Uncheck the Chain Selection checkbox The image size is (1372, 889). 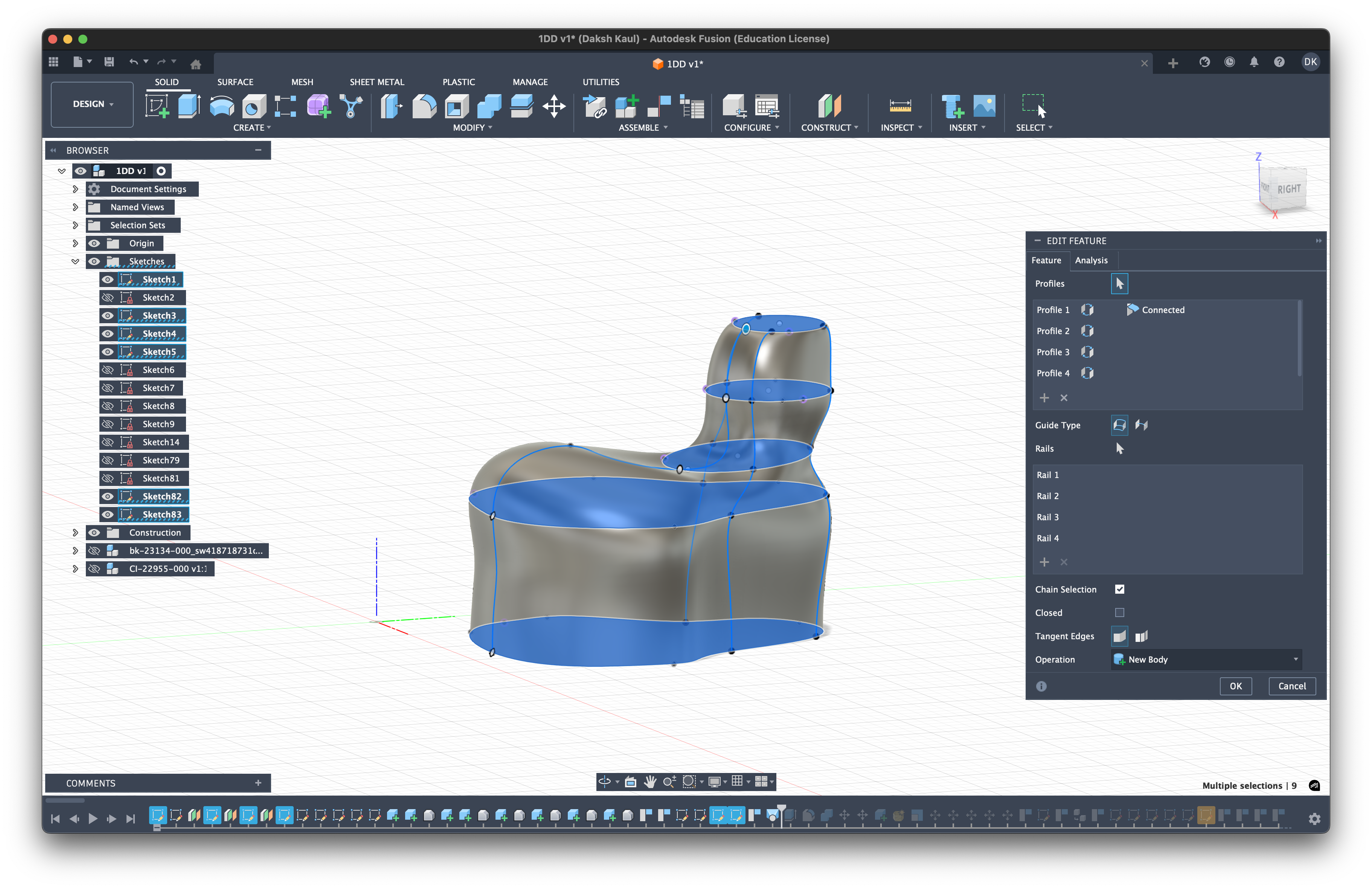tap(1119, 589)
